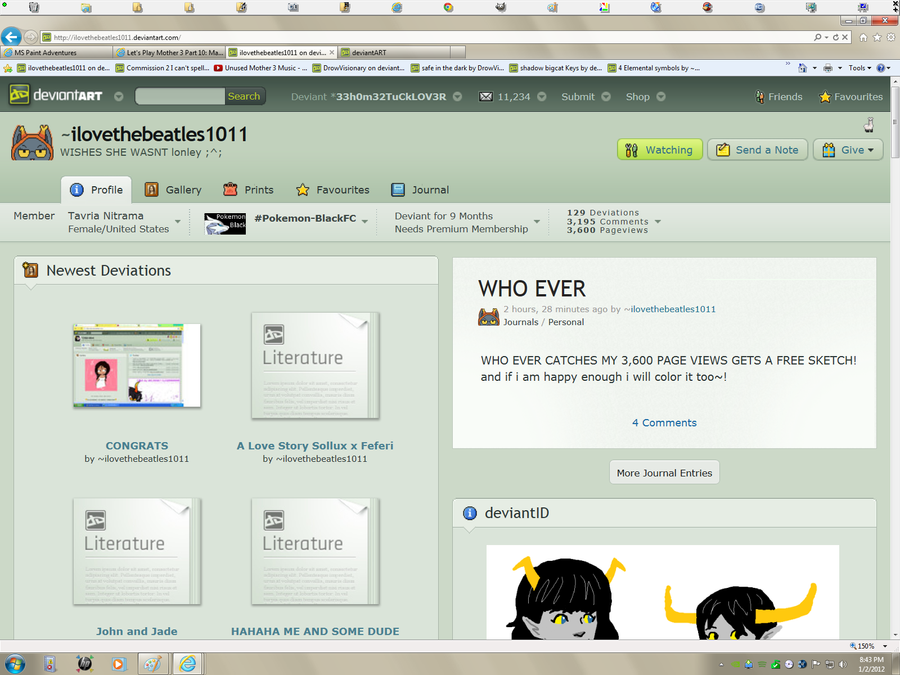Close the ilovethebeatles1011 browser tab
The height and width of the screenshot is (675, 900).
(332, 52)
